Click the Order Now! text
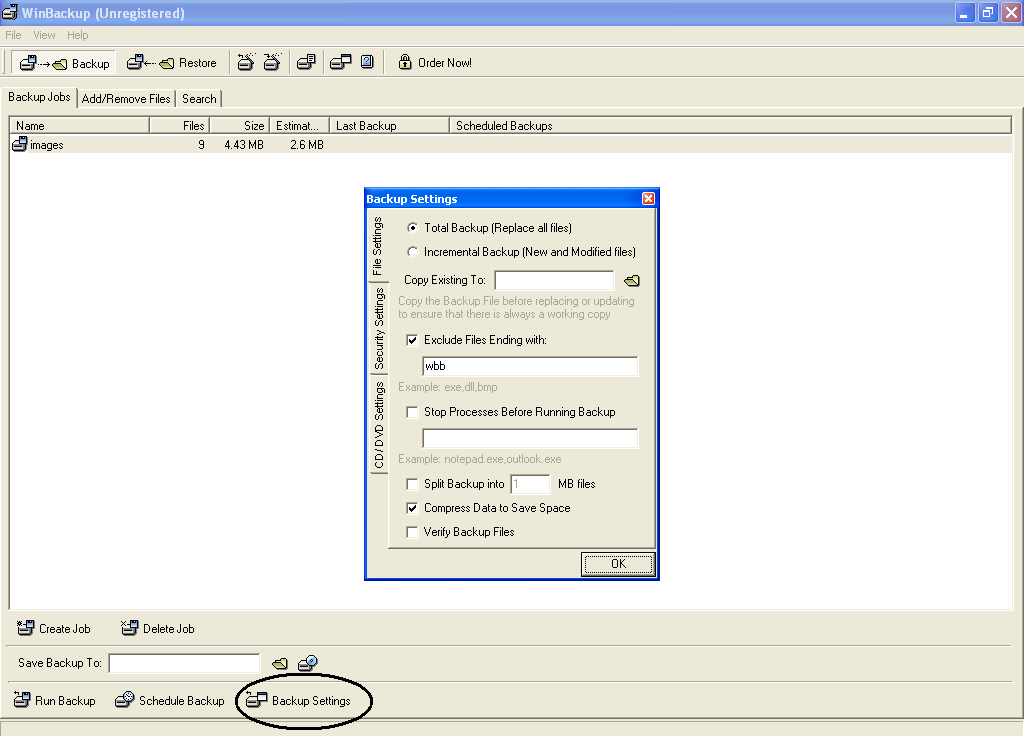This screenshot has width=1024, height=736. pos(445,63)
